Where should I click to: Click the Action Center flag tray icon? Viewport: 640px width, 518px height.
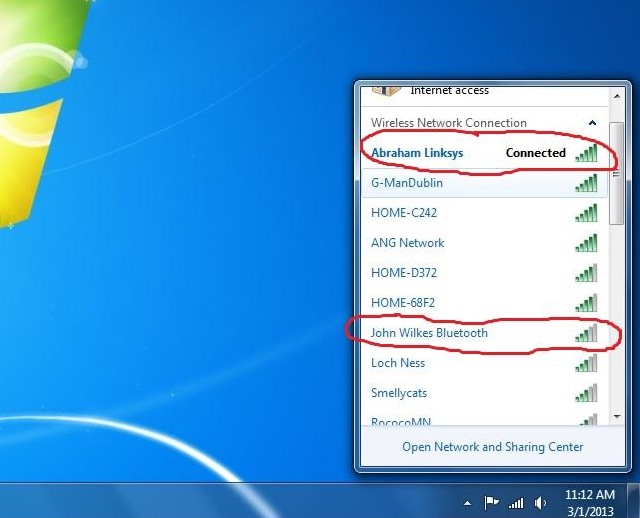tap(491, 502)
